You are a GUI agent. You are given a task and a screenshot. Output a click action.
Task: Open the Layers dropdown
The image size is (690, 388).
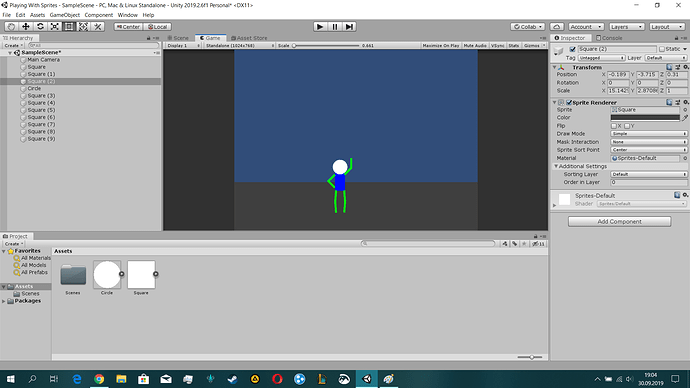(627, 27)
